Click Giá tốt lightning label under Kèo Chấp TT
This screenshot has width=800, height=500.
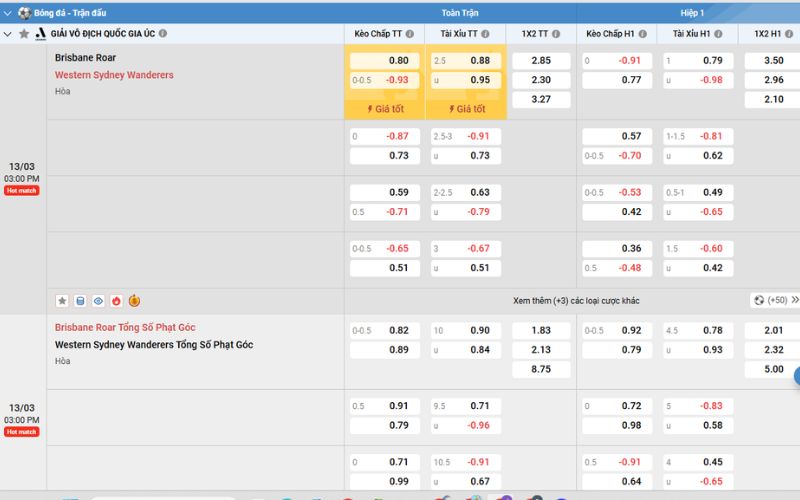pyautogui.click(x=385, y=109)
